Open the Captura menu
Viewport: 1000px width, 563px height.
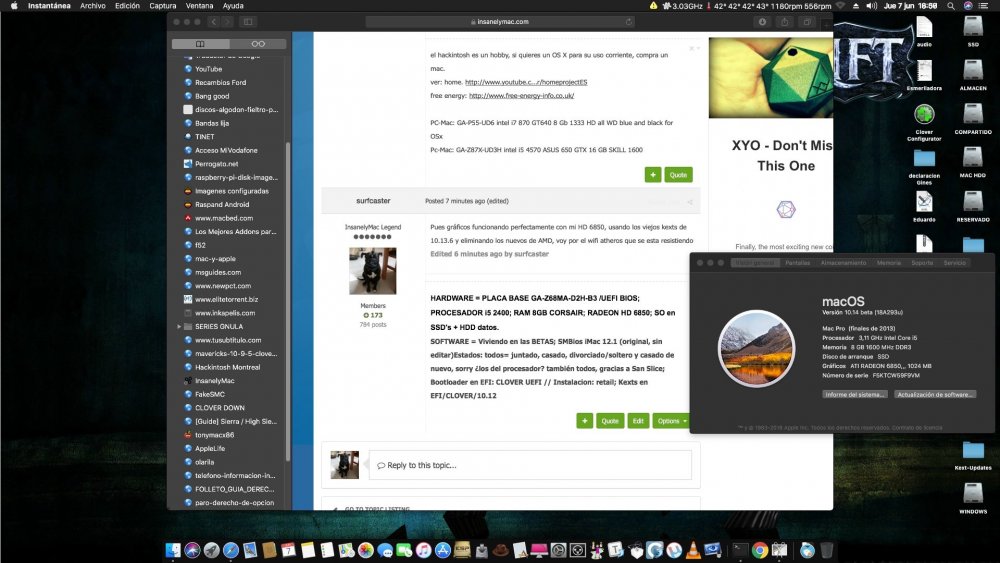tap(163, 6)
